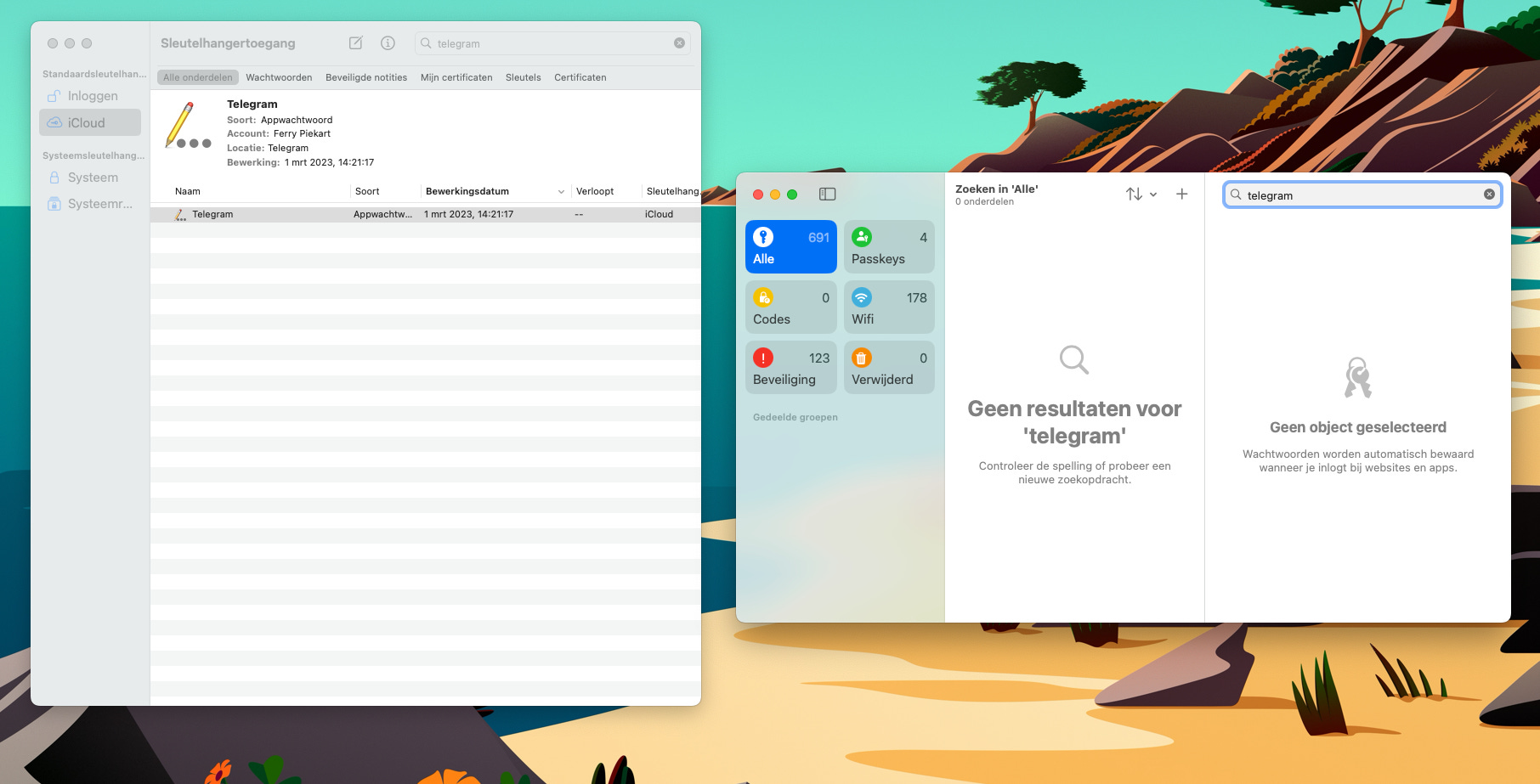This screenshot has width=1540, height=784.
Task: Select the iCloud keychain
Action: [x=90, y=122]
